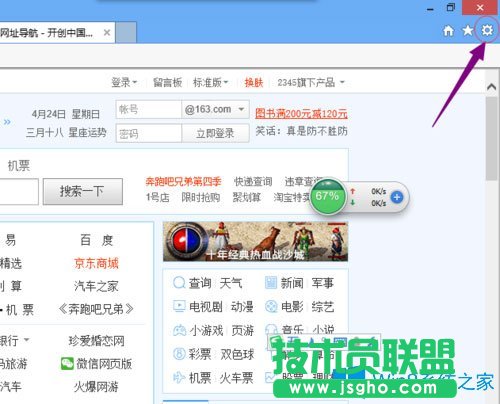Open the browser Tools gear menu

pyautogui.click(x=487, y=31)
